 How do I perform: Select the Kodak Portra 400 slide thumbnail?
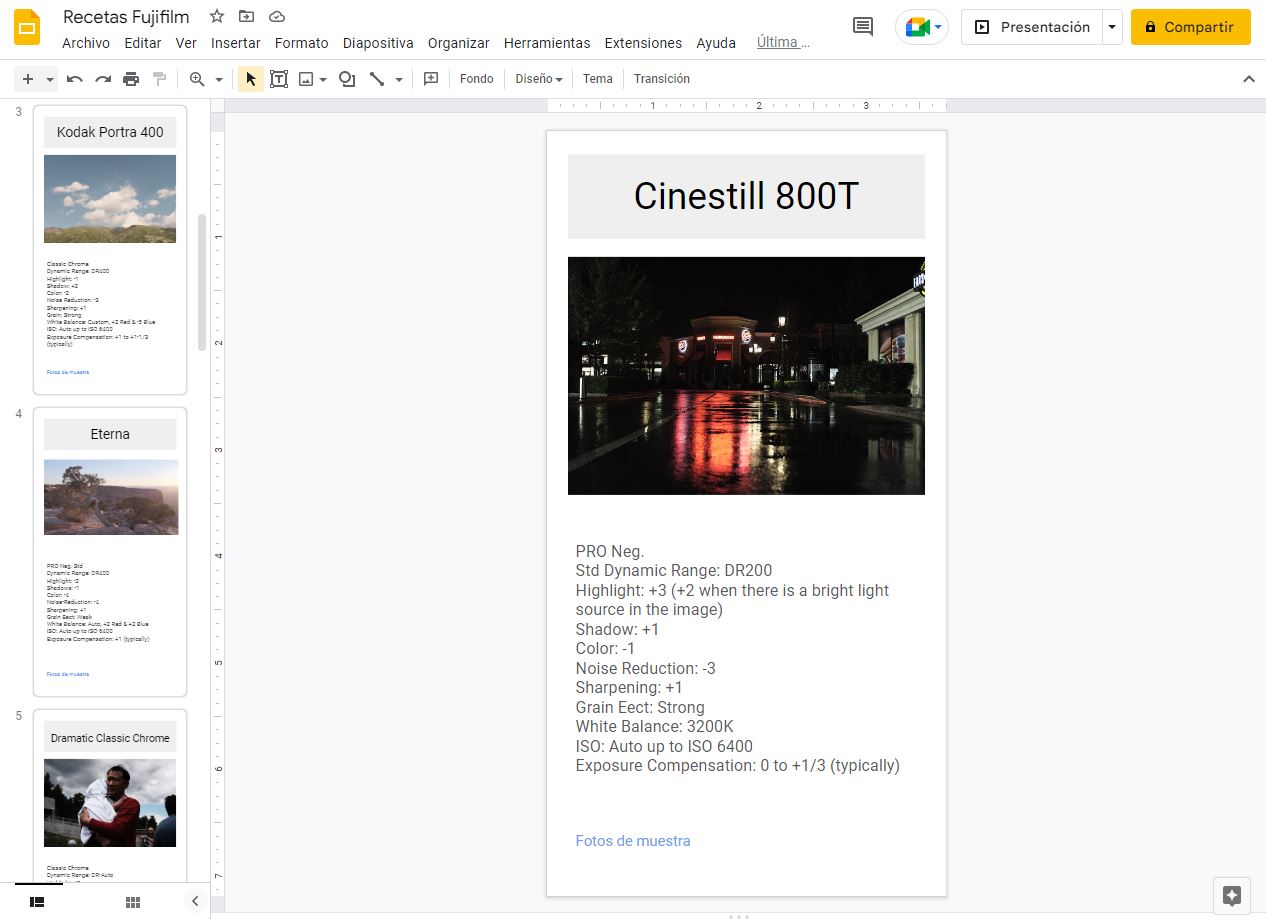pos(110,250)
